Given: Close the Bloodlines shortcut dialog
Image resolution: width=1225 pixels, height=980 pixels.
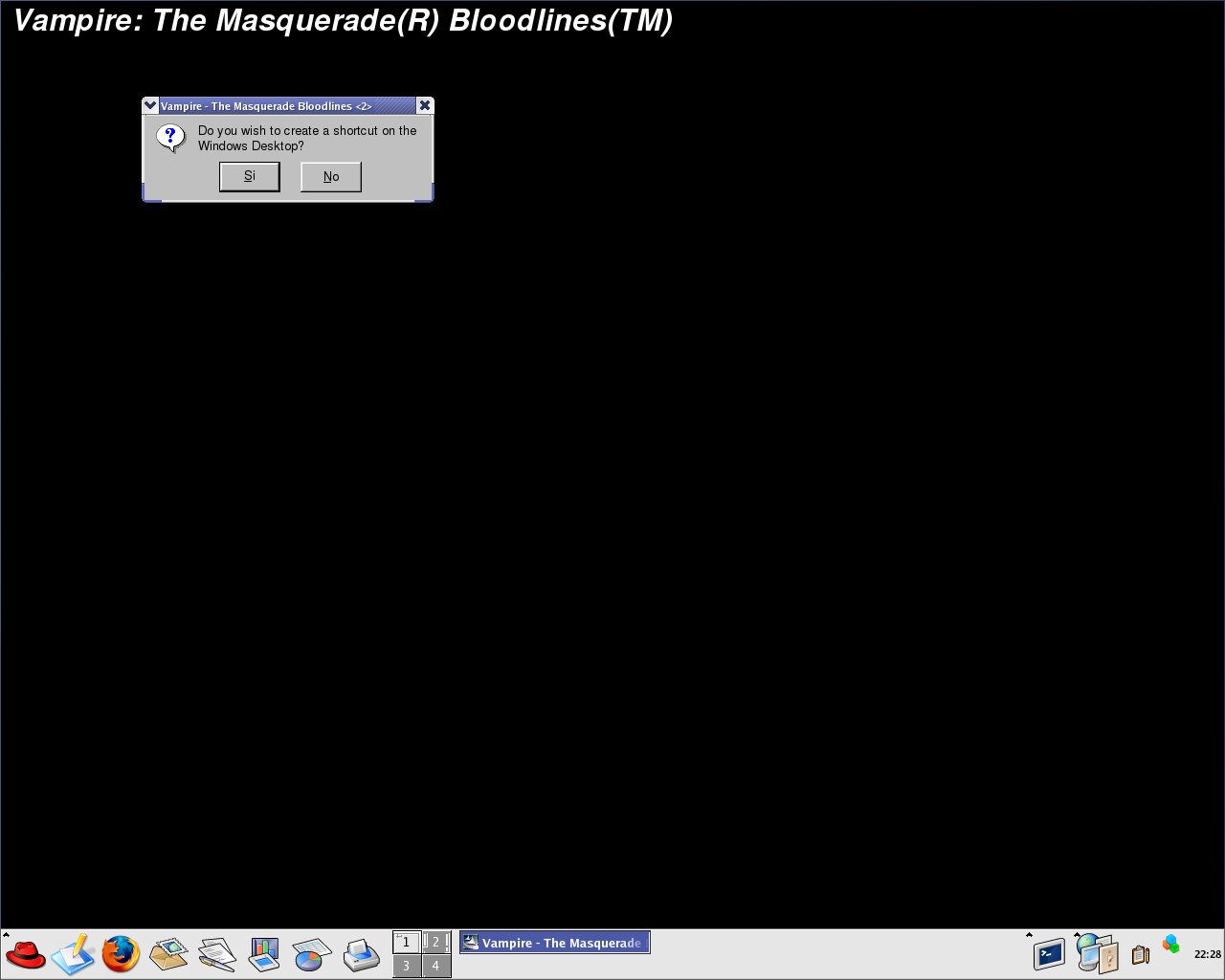Looking at the screenshot, I should coord(425,105).
